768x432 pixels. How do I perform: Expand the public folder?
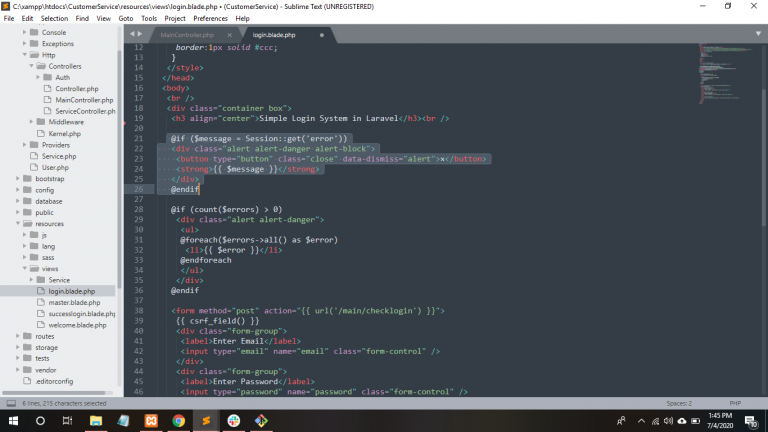tap(18, 213)
